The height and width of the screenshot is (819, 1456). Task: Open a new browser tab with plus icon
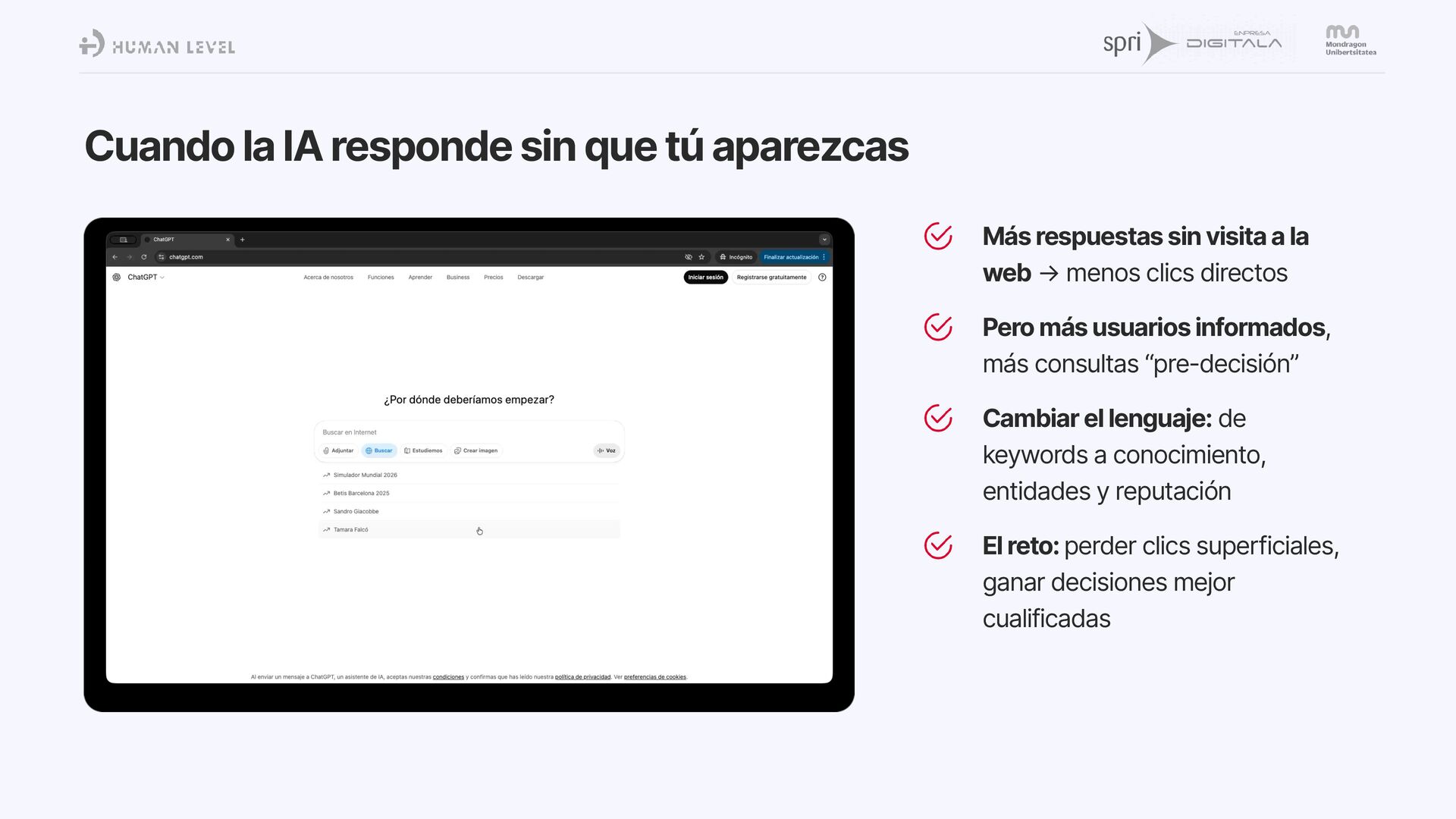click(x=243, y=240)
